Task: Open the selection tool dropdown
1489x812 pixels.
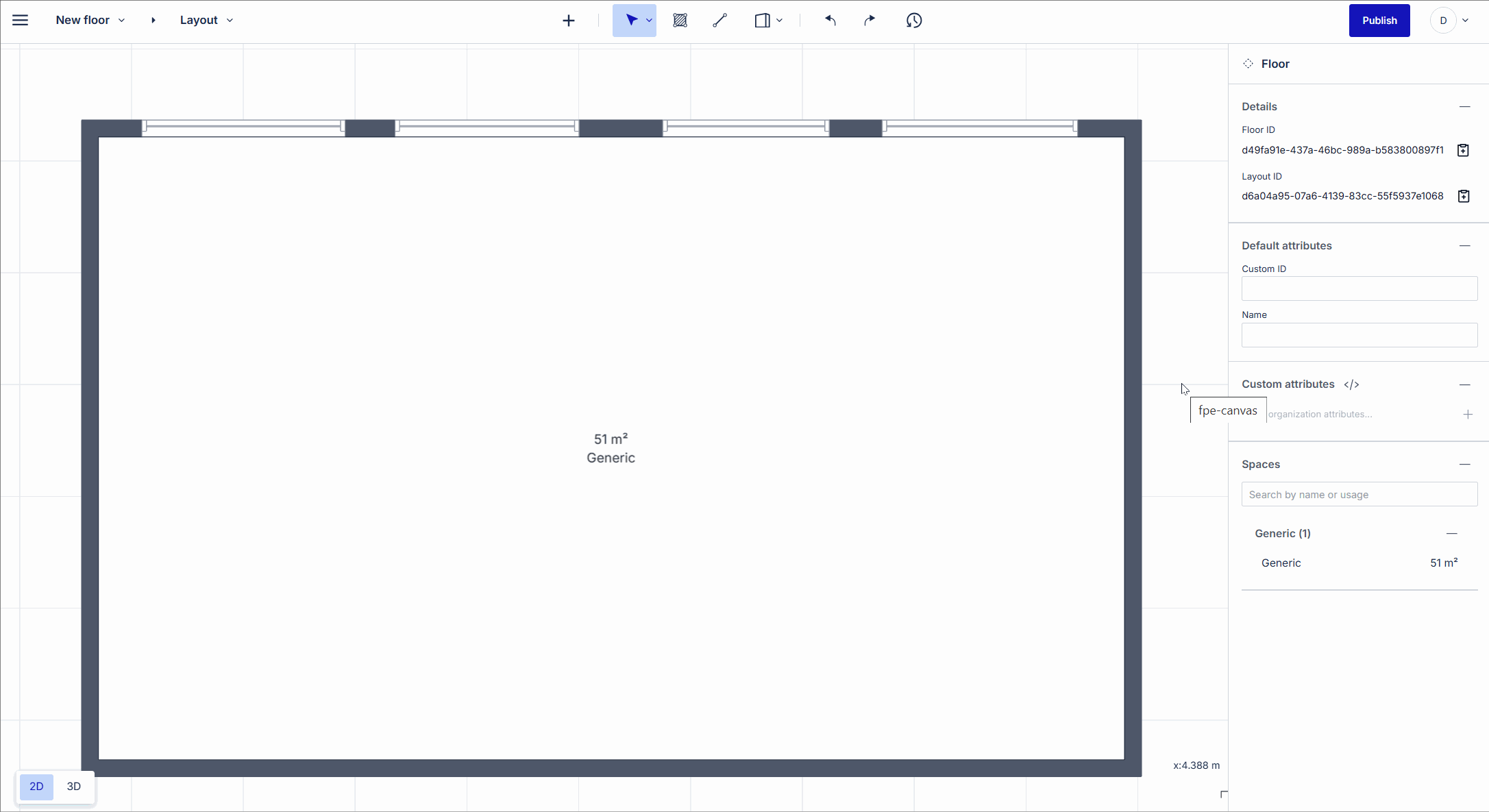Action: tap(648, 20)
